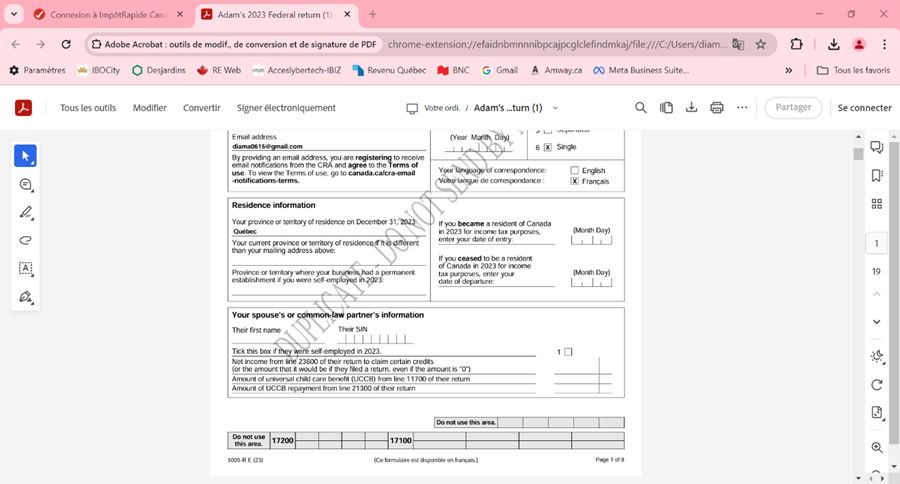Show page thumbnails grid panel
Viewport: 900px width, 484px height.
876,204
